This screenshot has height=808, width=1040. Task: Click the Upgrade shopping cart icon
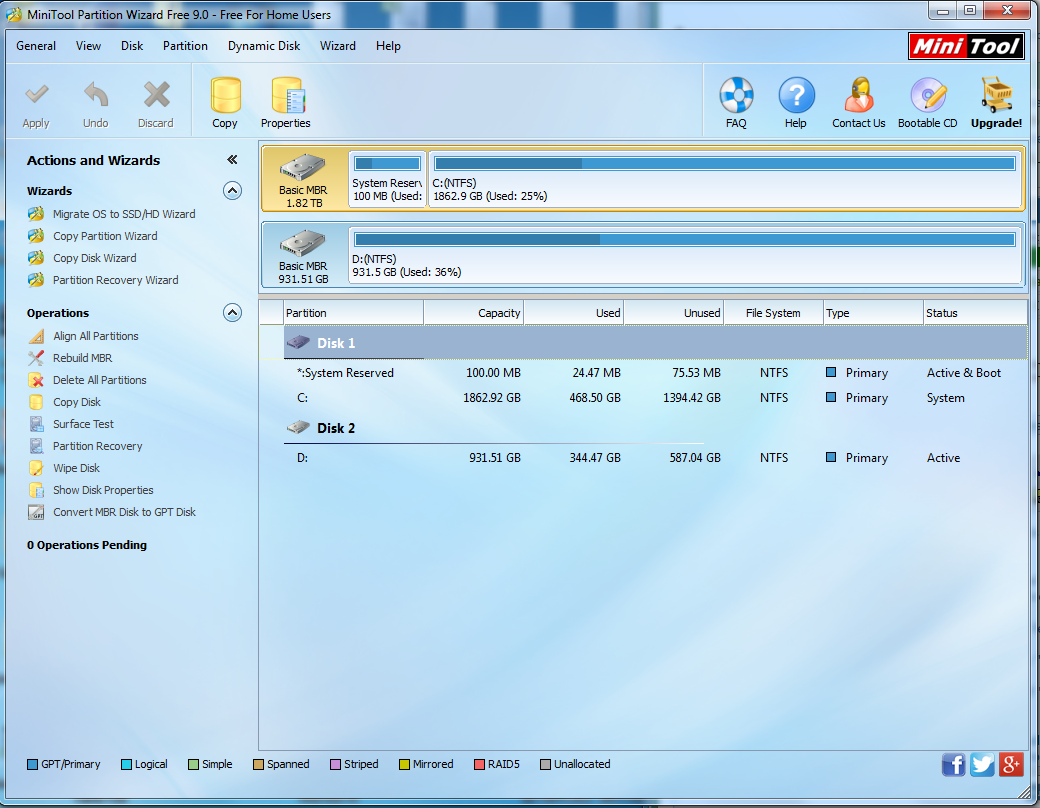(996, 95)
